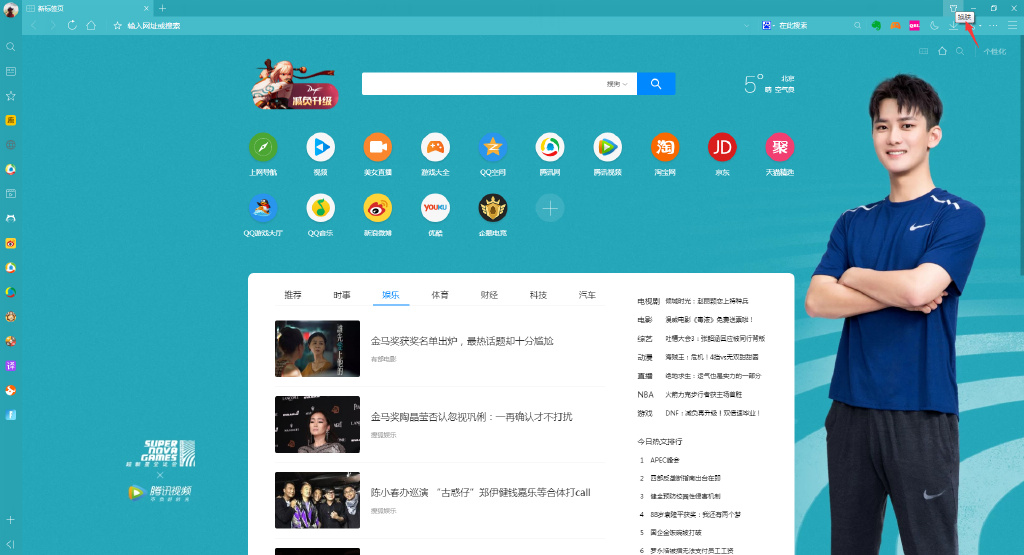
Task: Open sidebar search magnifier icon
Action: point(10,47)
